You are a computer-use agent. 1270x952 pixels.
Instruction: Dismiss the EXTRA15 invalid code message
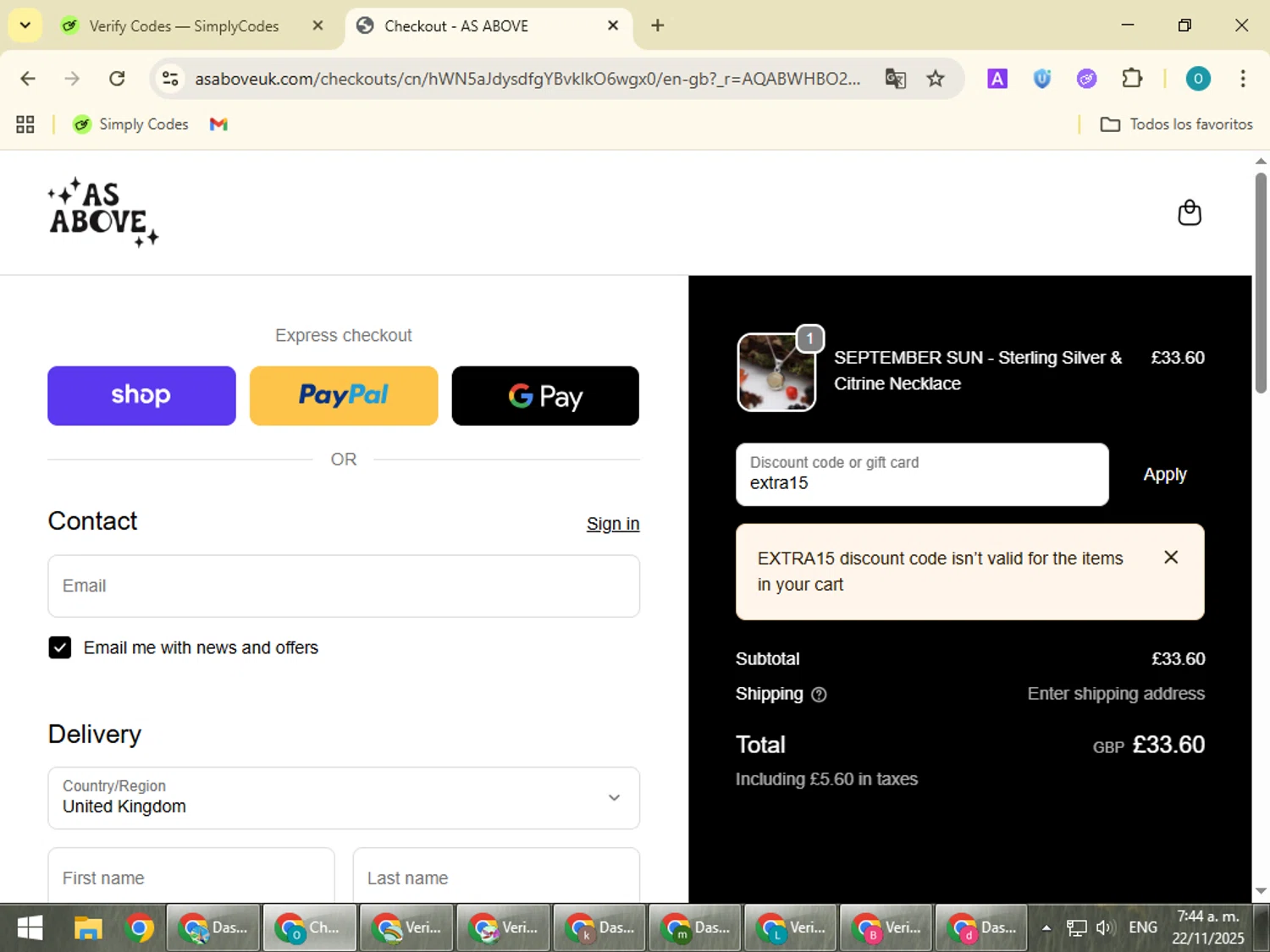[x=1171, y=557]
